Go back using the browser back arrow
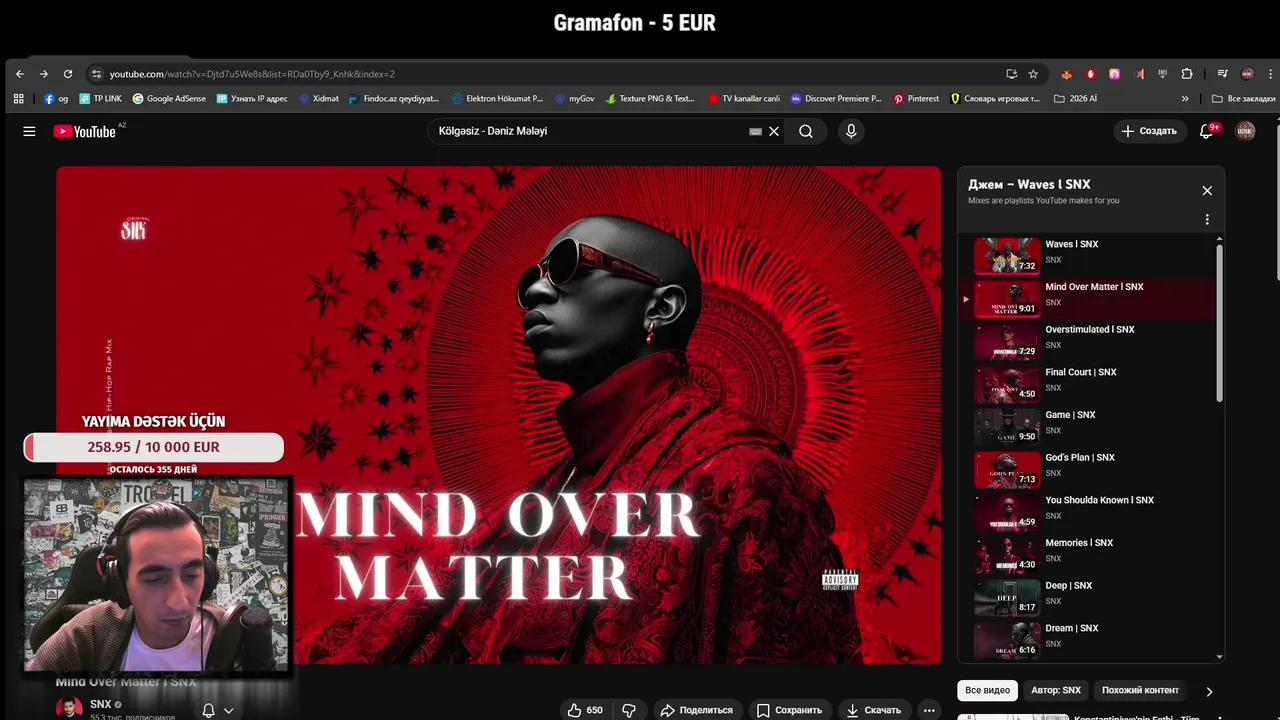 (19, 74)
